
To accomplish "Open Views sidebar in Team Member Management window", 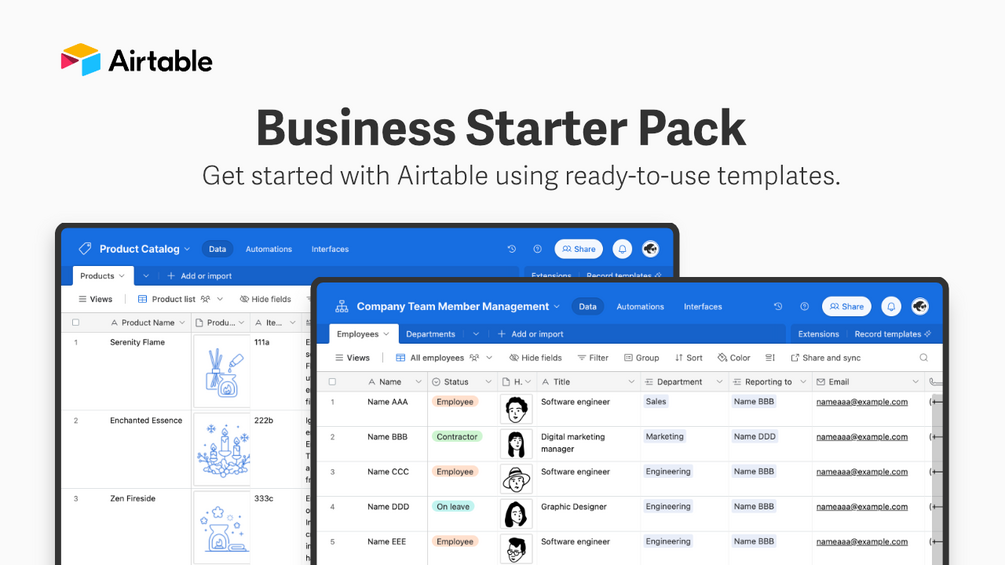I will coord(353,357).
